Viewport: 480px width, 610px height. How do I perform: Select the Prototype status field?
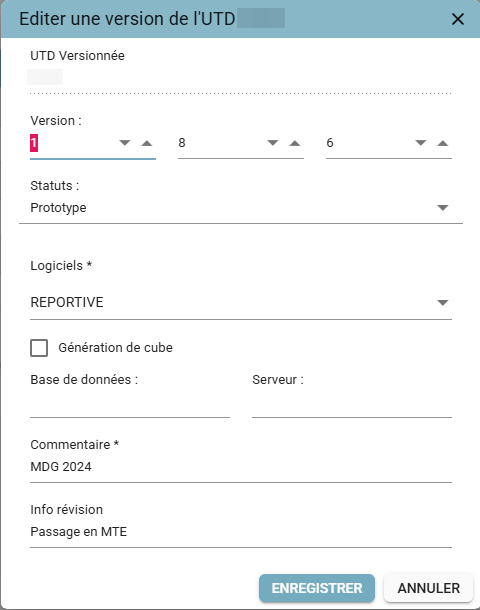click(x=241, y=208)
